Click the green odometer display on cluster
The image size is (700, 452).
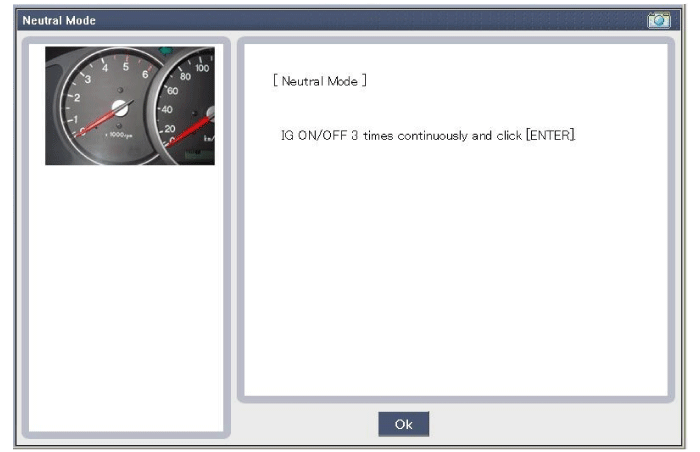(x=201, y=155)
